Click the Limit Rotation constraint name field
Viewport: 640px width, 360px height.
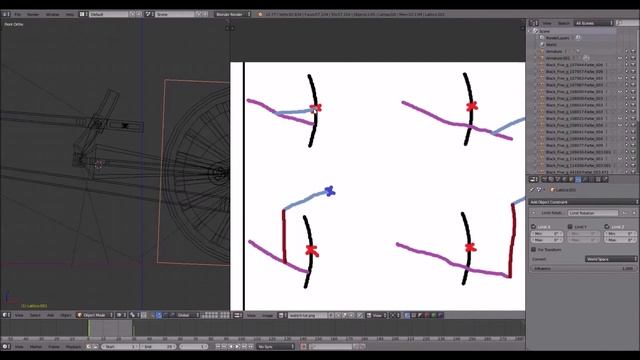click(x=593, y=213)
